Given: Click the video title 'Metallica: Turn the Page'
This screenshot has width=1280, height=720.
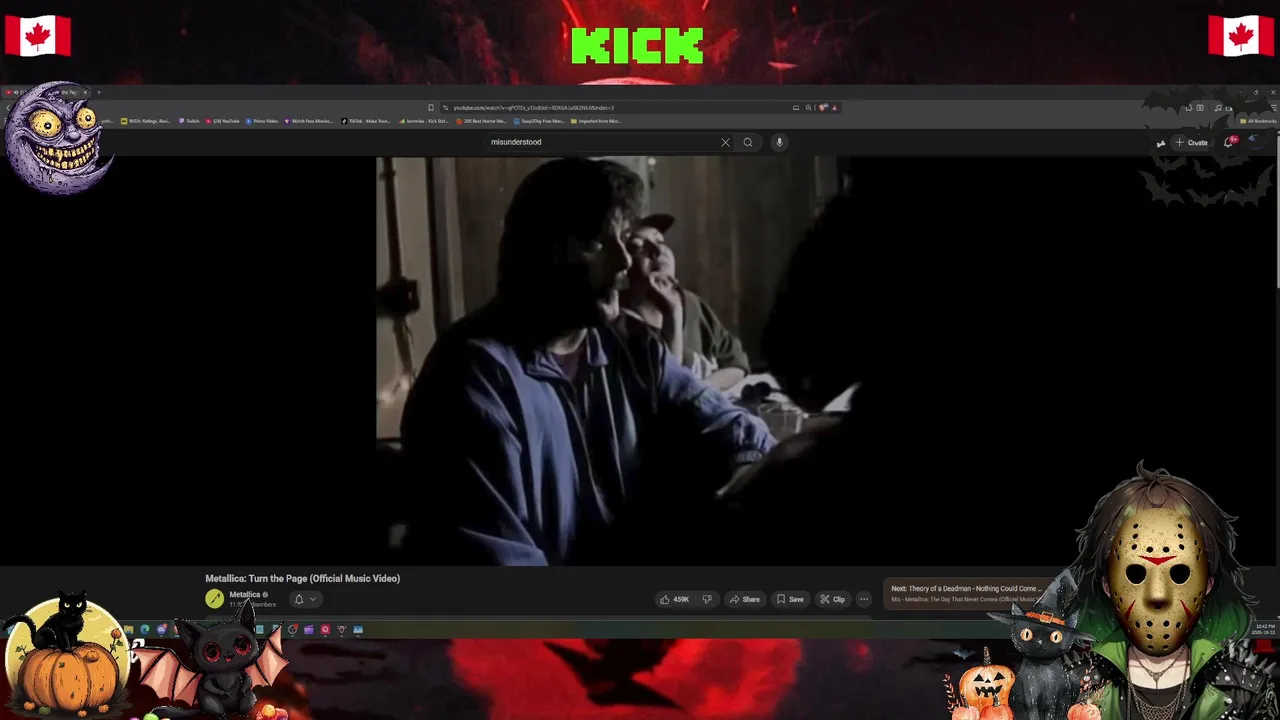Looking at the screenshot, I should (302, 578).
